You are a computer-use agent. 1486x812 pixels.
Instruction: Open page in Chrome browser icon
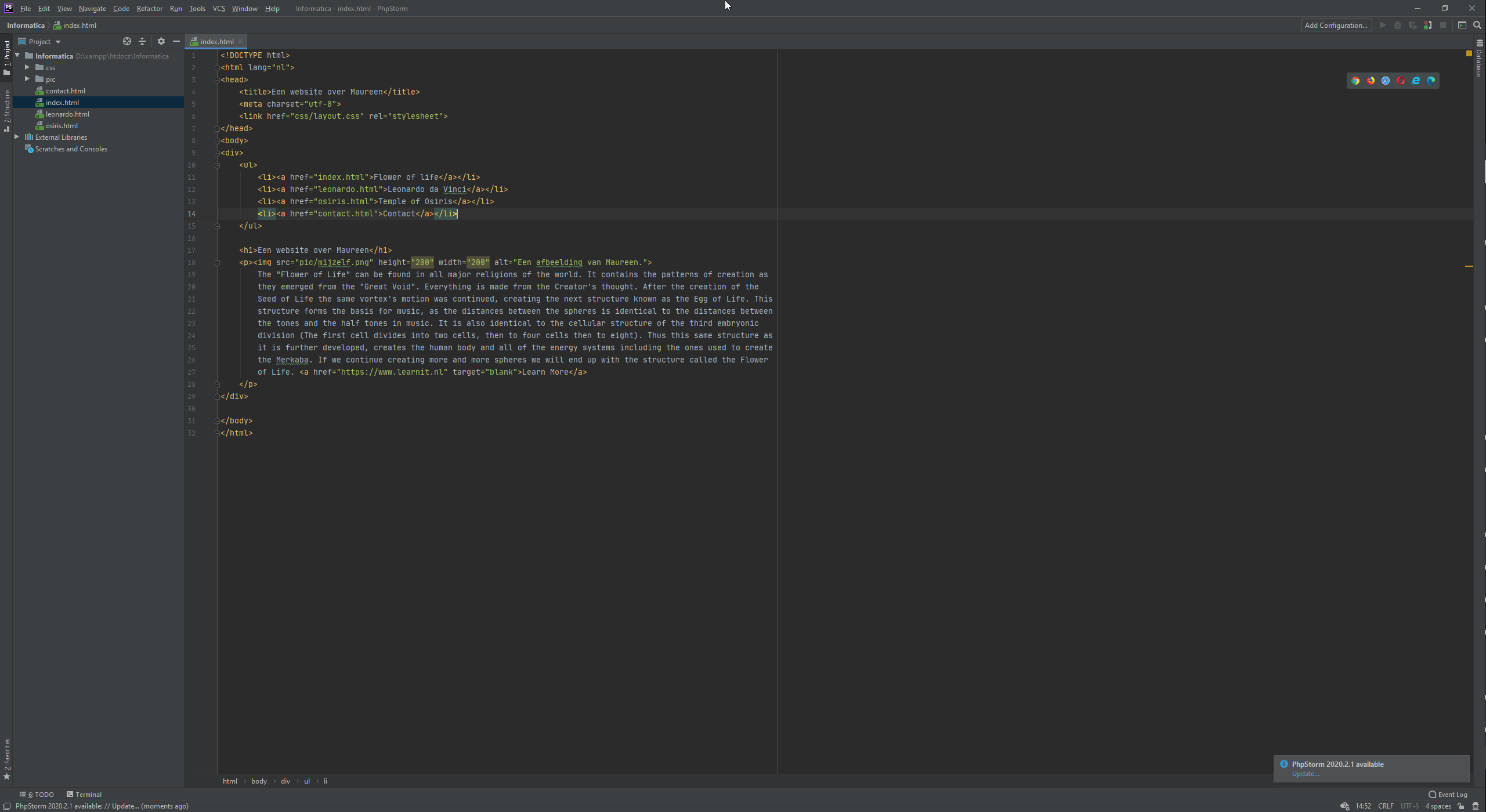point(1355,81)
